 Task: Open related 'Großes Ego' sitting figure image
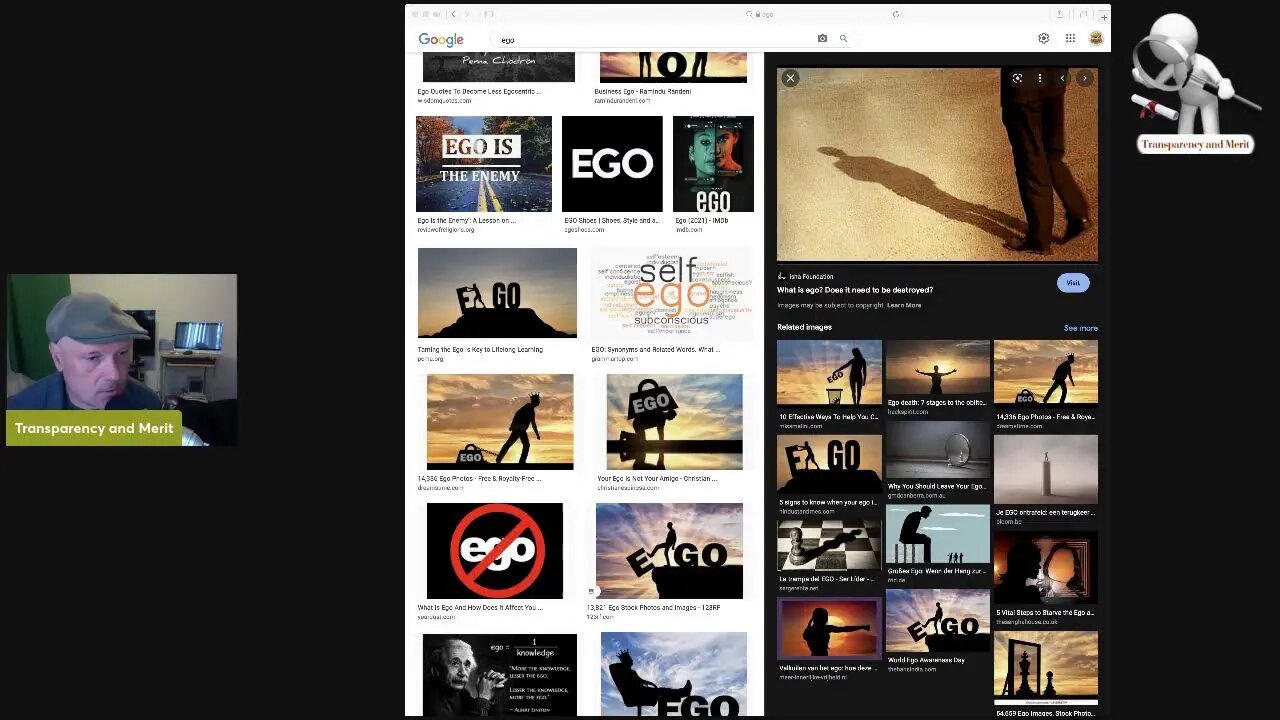937,533
